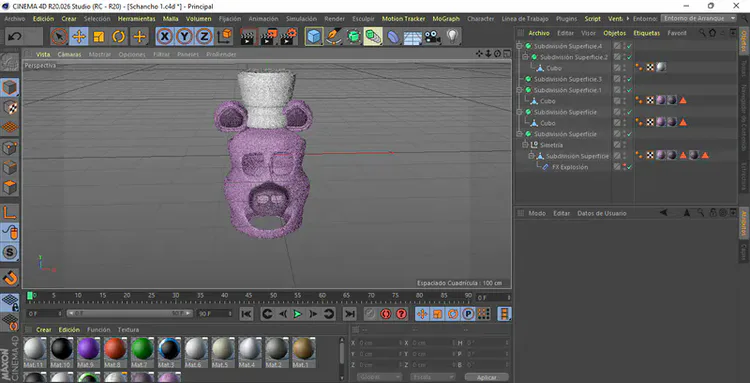The image size is (750, 383).
Task: Click the deformer capsule icon
Action: (393, 36)
